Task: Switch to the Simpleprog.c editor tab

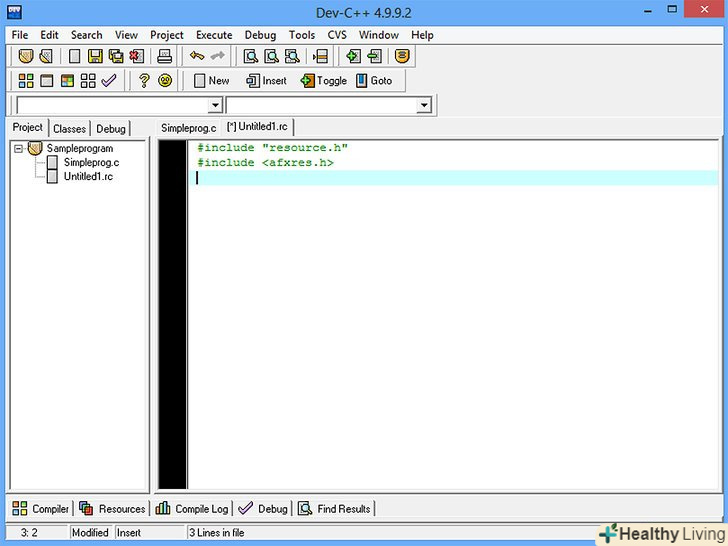Action: [188, 128]
